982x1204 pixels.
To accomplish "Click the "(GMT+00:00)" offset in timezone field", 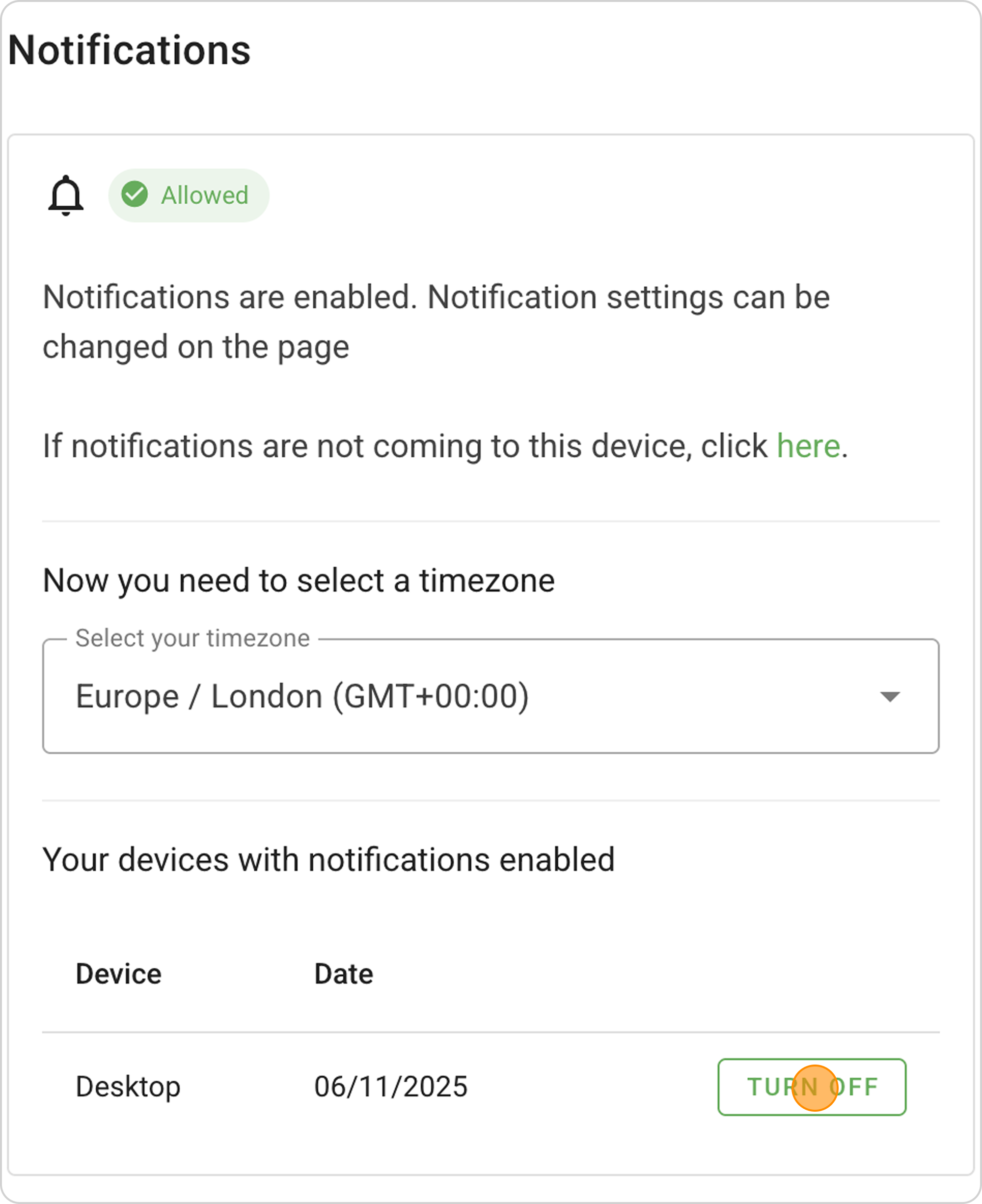I will (x=431, y=696).
